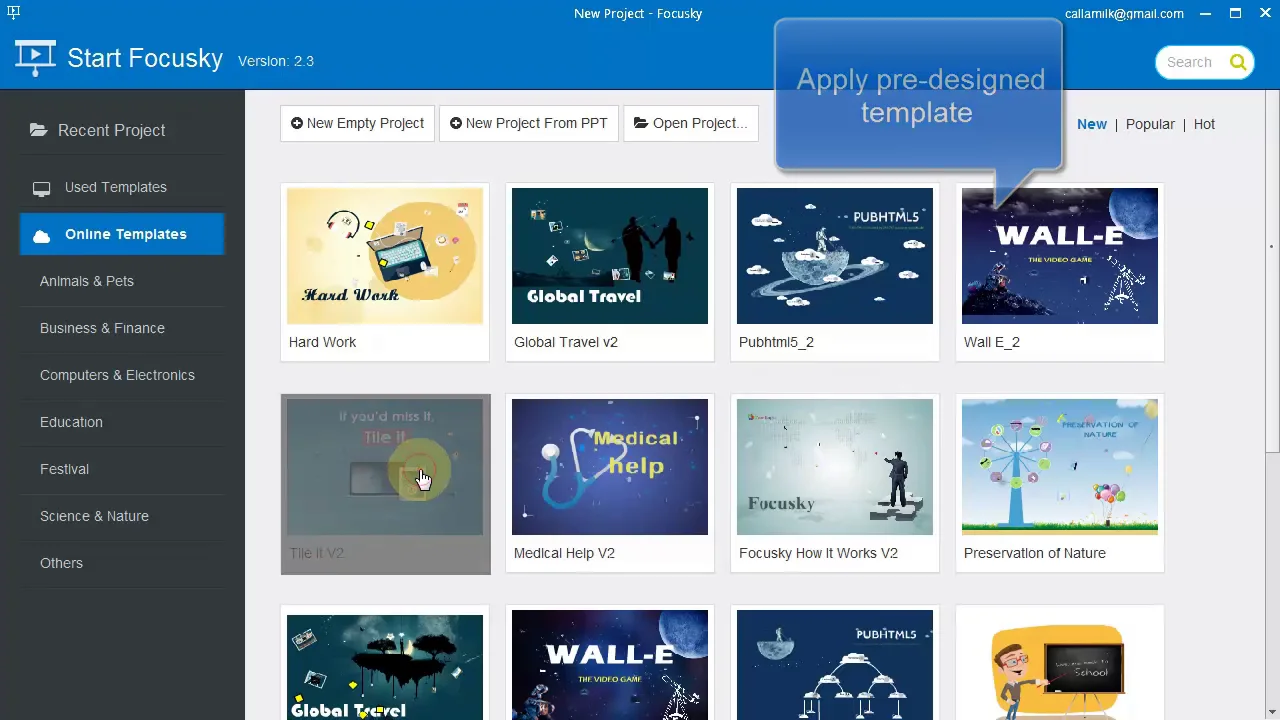
Task: Select the Pubhtml5_2 template thumbnail
Action: pyautogui.click(x=835, y=256)
